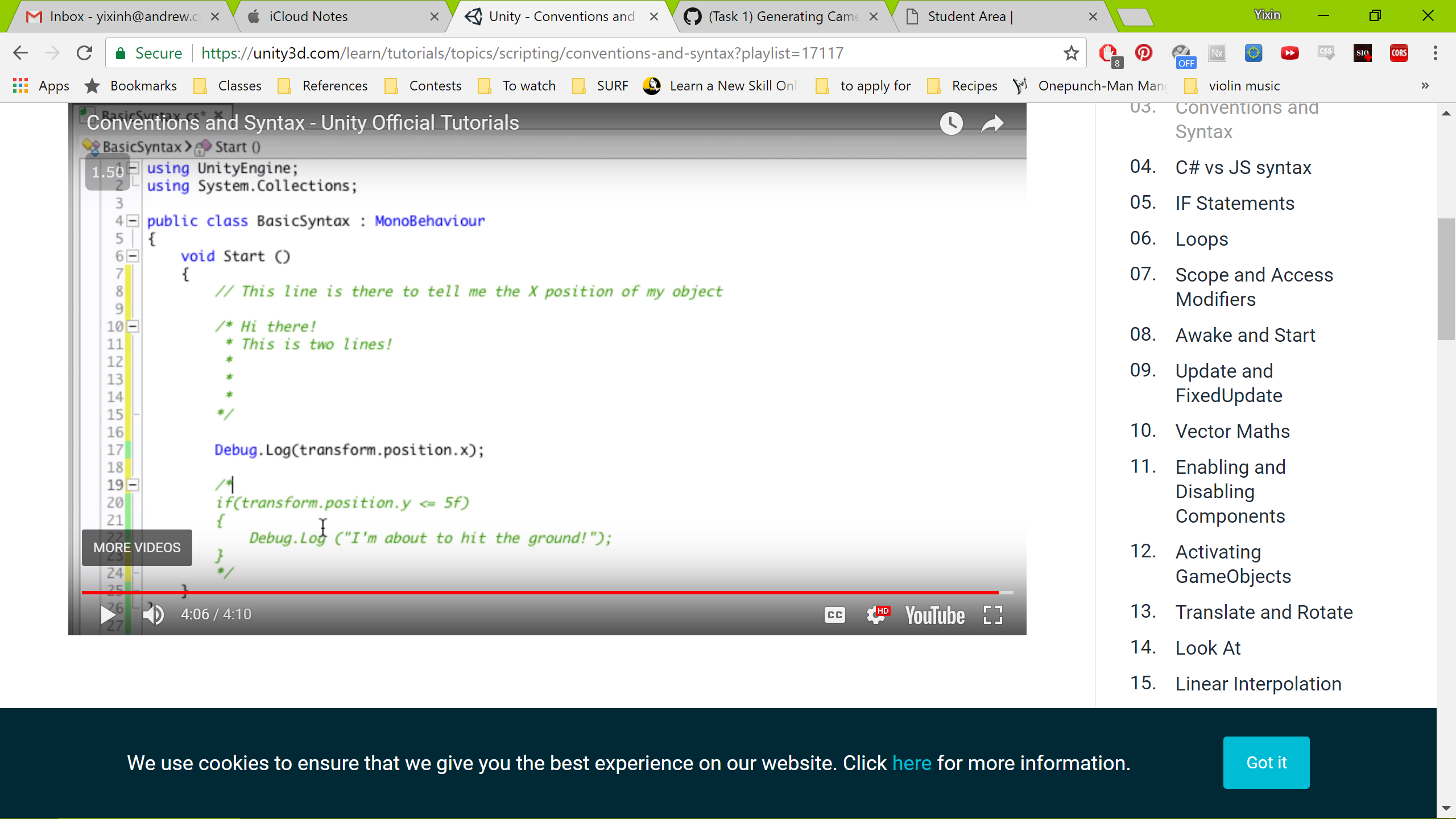Open the YouTube red extension icon
Screen dimensions: 1456x819
point(1290,53)
